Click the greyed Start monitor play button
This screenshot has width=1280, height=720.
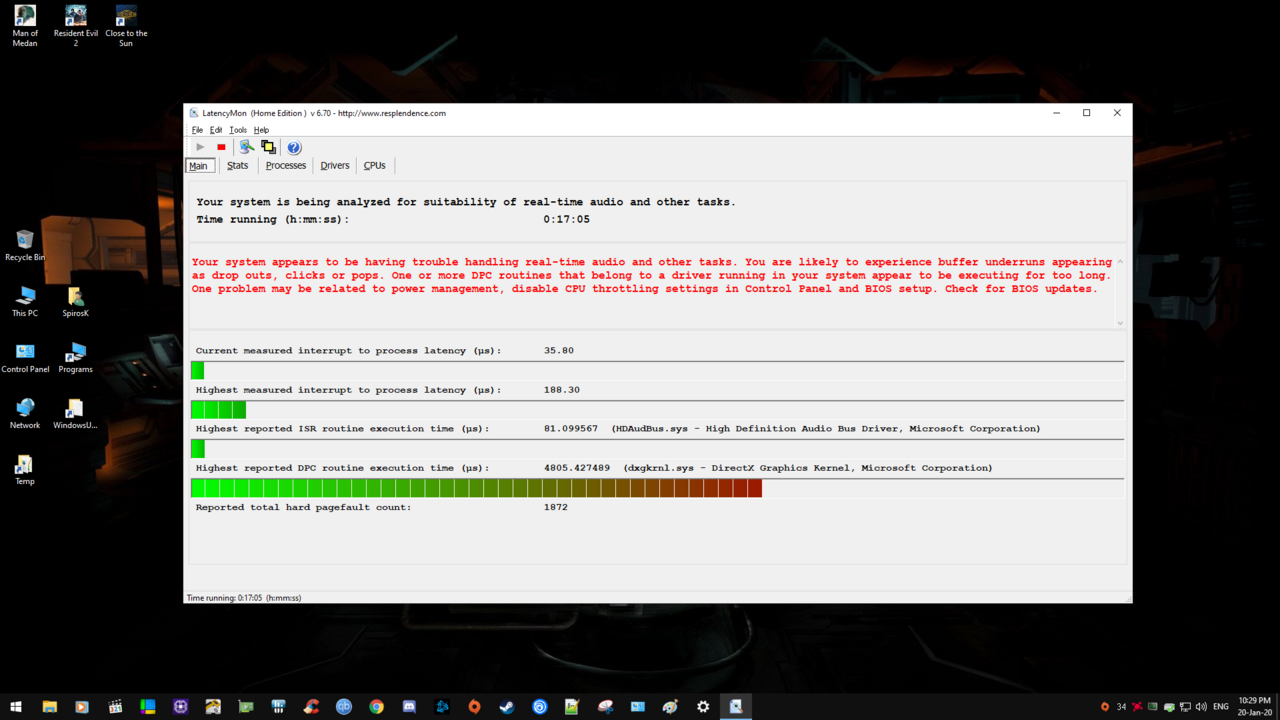click(x=200, y=147)
